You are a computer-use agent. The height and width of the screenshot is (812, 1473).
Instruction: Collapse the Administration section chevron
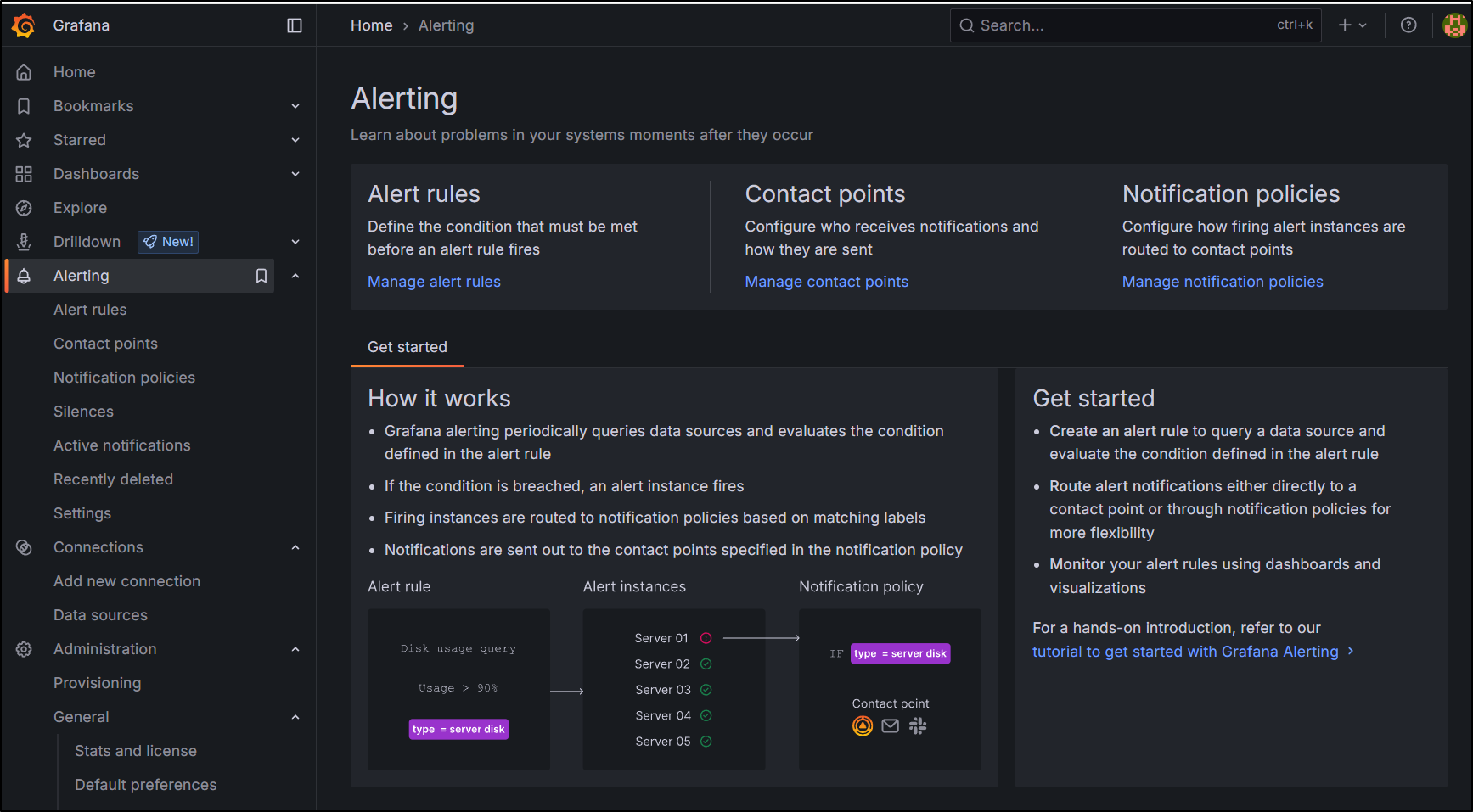click(295, 649)
